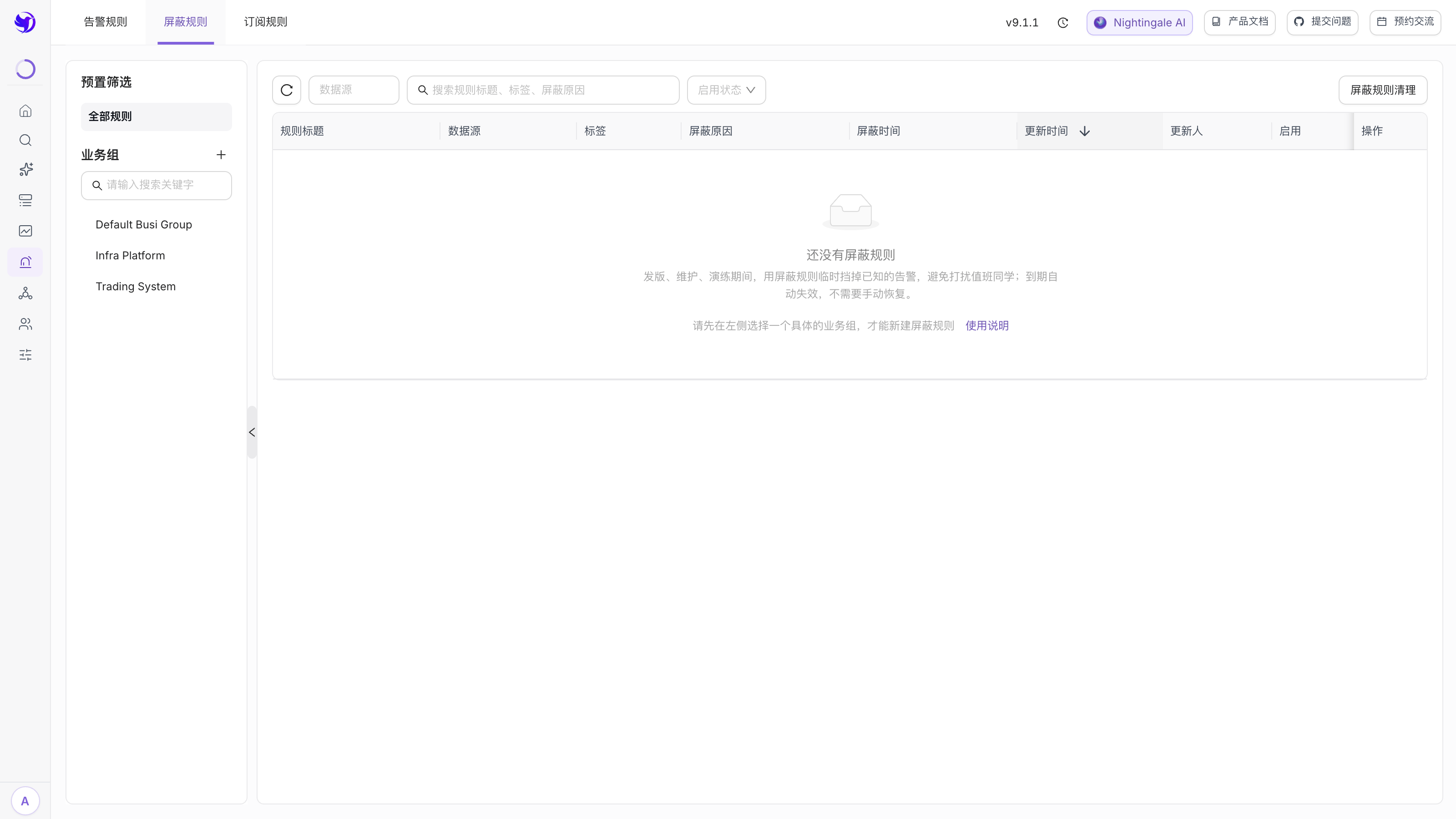Open the AI sparkles sidebar icon

[x=25, y=170]
